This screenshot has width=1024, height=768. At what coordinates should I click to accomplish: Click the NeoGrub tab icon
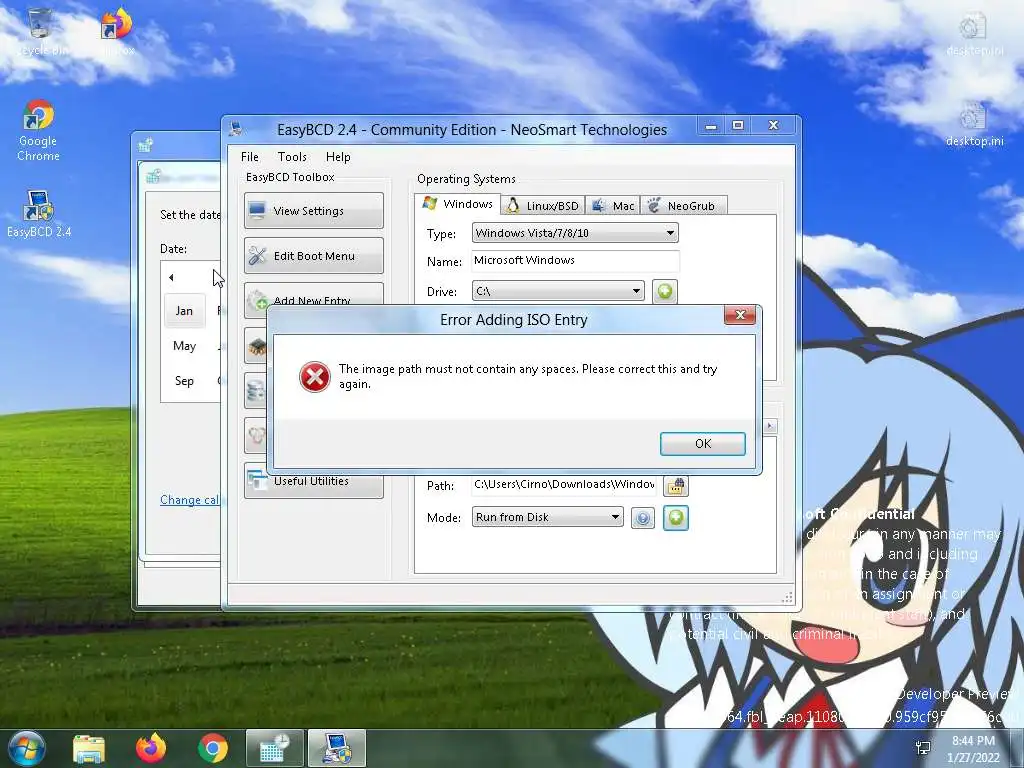click(x=654, y=206)
